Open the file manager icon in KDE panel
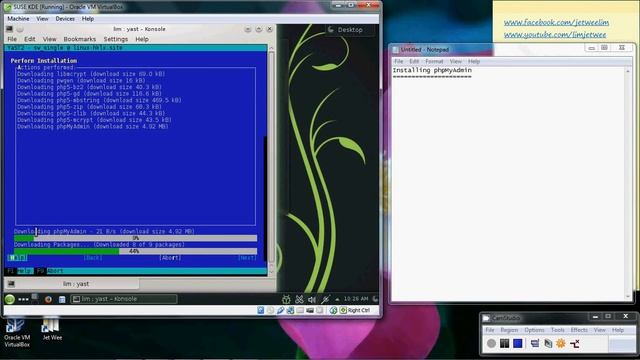 pos(62,299)
